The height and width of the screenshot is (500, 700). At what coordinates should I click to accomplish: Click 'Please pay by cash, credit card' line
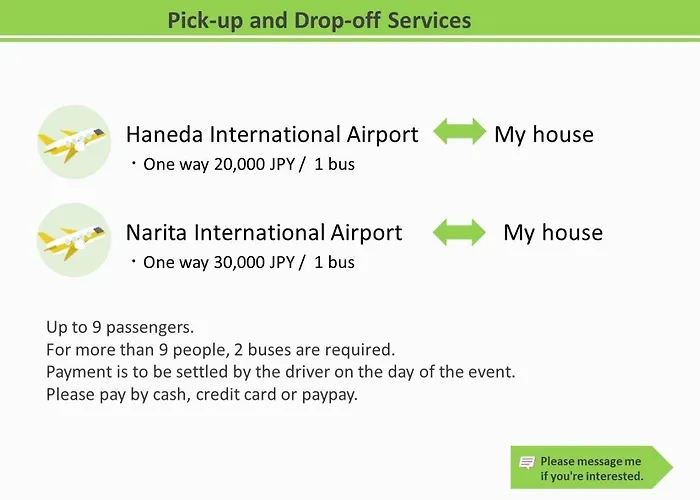202,395
